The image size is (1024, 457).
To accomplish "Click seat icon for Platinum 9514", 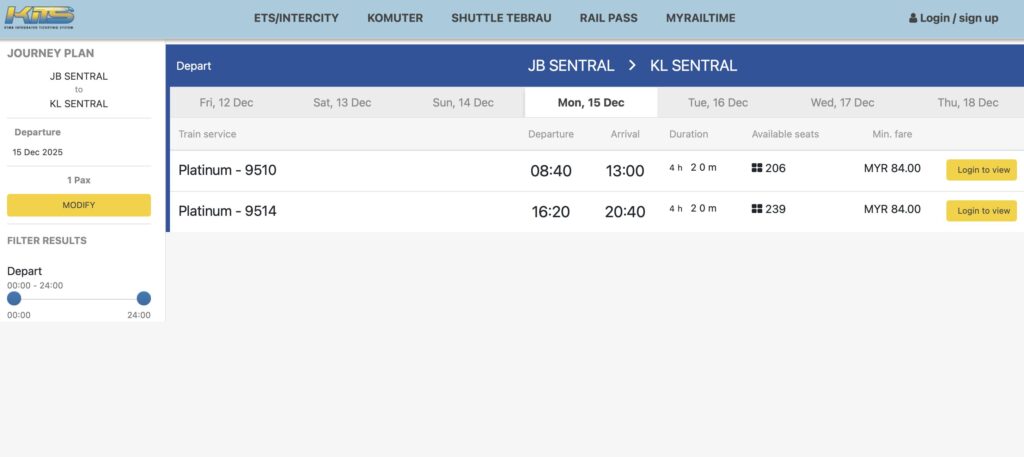I will (757, 210).
